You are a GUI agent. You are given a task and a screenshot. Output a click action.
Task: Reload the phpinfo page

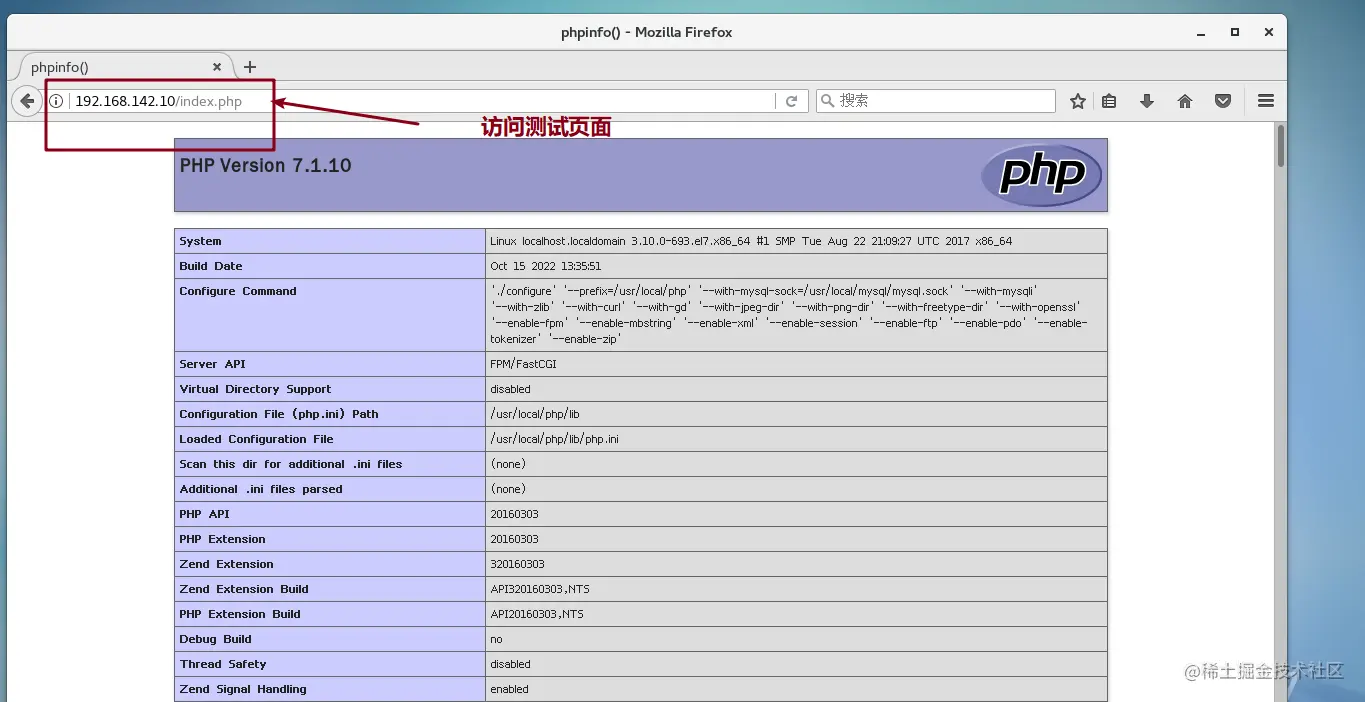[x=791, y=100]
